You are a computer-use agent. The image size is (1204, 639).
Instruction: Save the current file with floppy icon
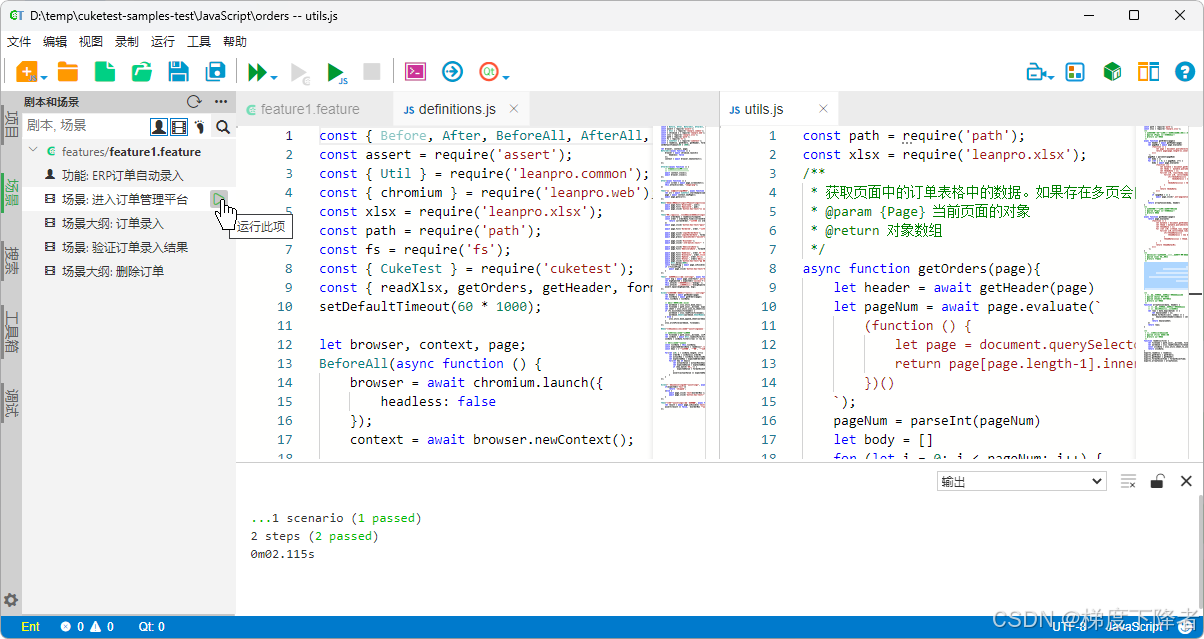pos(178,72)
